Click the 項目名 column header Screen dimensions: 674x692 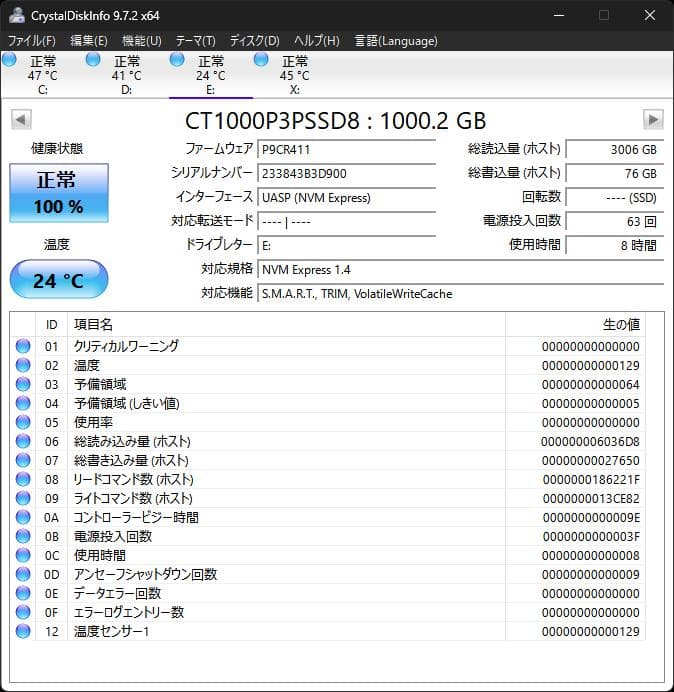(286, 325)
